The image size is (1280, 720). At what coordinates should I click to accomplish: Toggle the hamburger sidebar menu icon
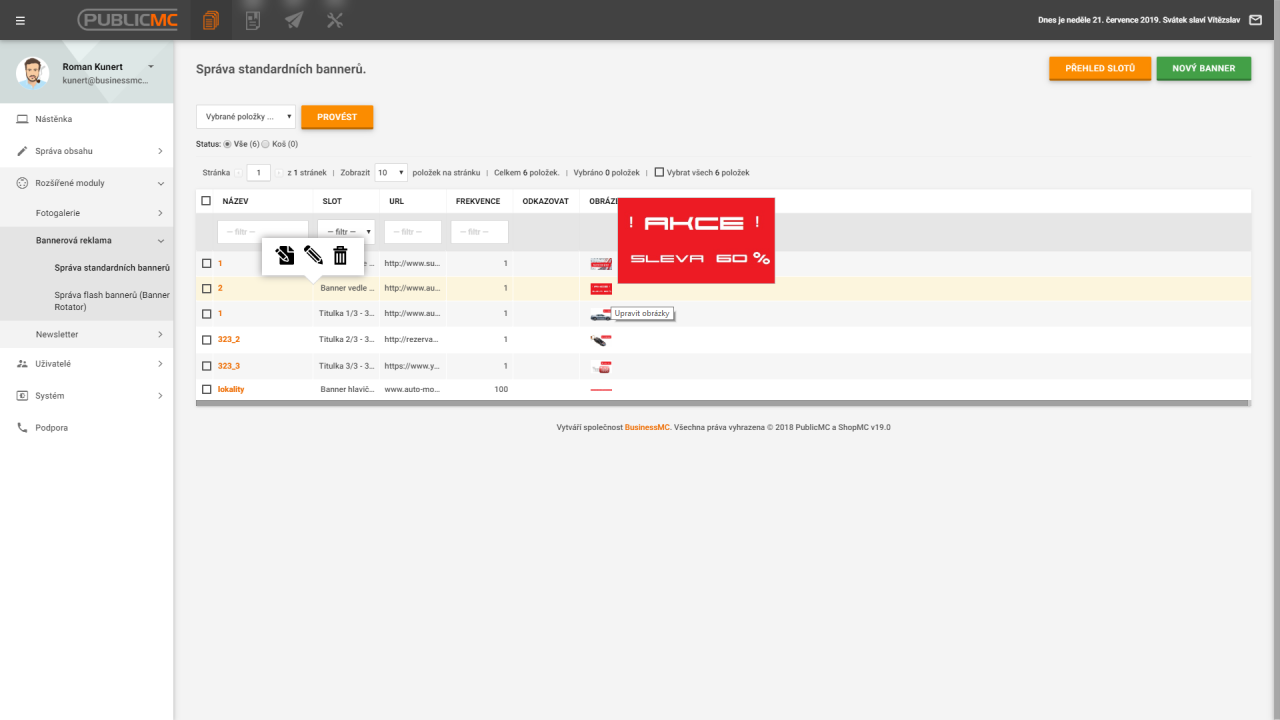pyautogui.click(x=20, y=20)
